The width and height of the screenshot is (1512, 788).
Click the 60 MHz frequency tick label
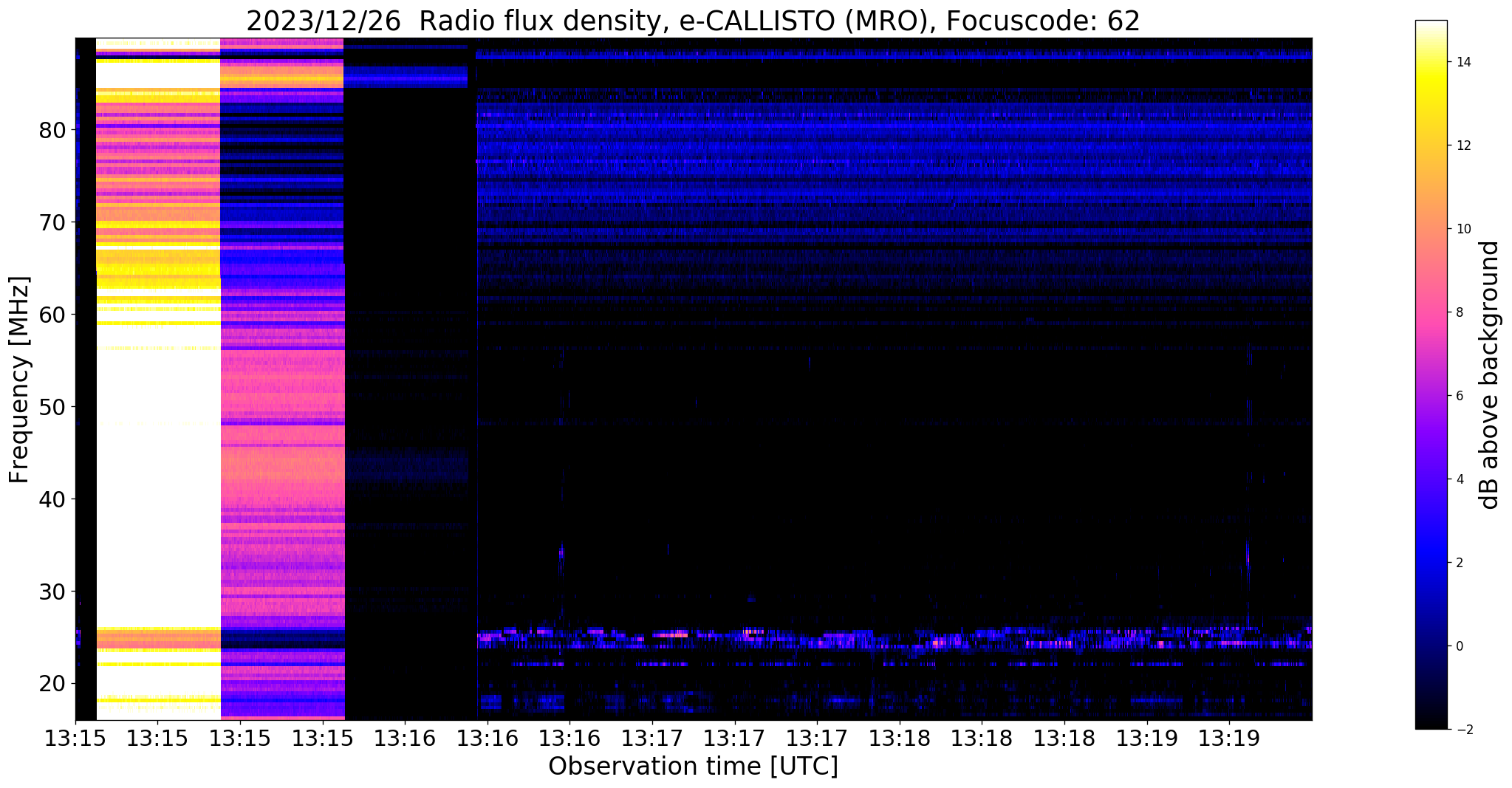coord(53,315)
